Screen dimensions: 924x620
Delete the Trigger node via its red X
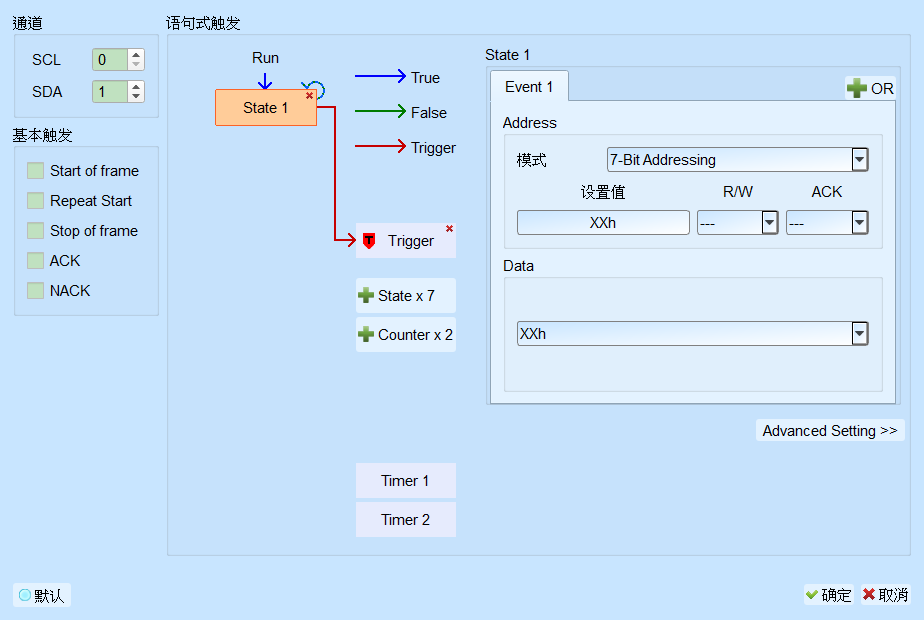[x=450, y=229]
